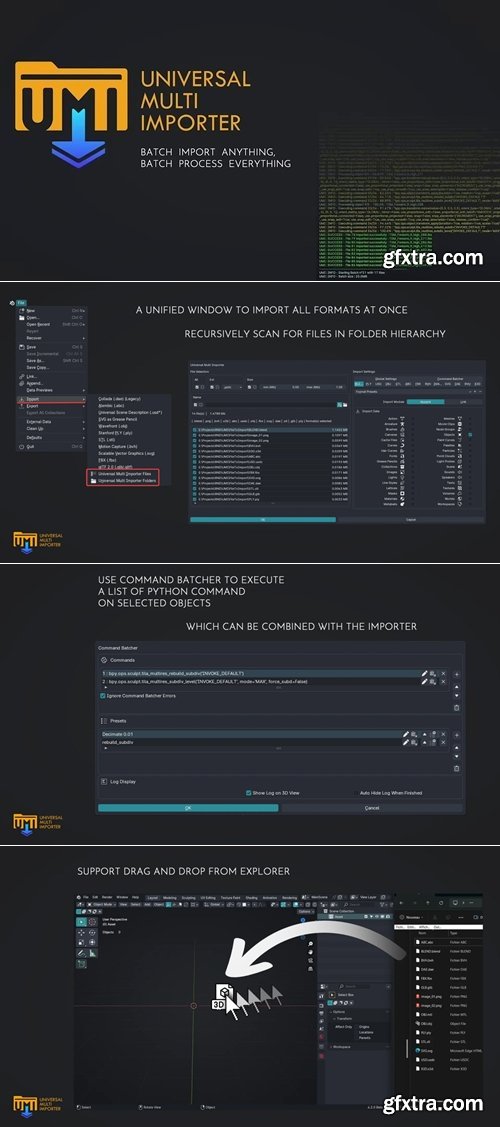Image resolution: width=500 pixels, height=1127 pixels.
Task: Remove command 1 with its X icon
Action: (443, 673)
